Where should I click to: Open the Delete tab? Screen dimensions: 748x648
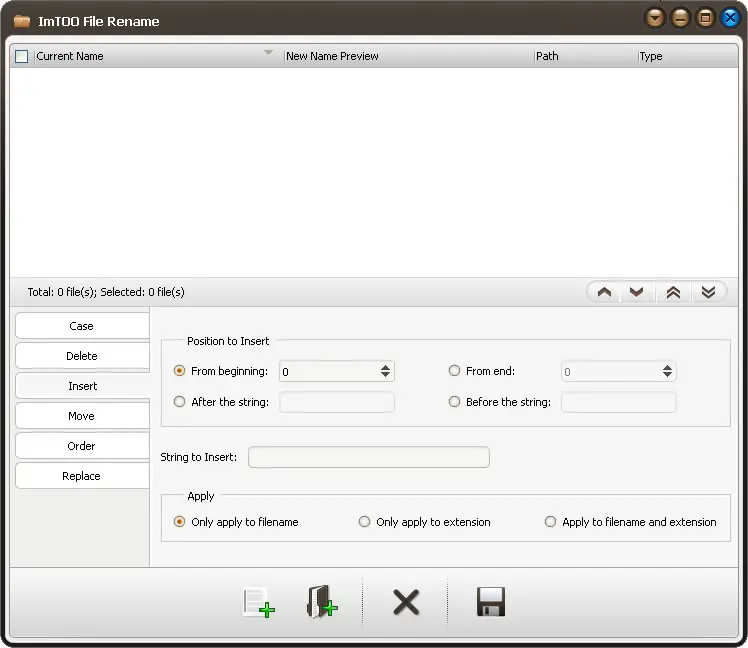(x=82, y=356)
